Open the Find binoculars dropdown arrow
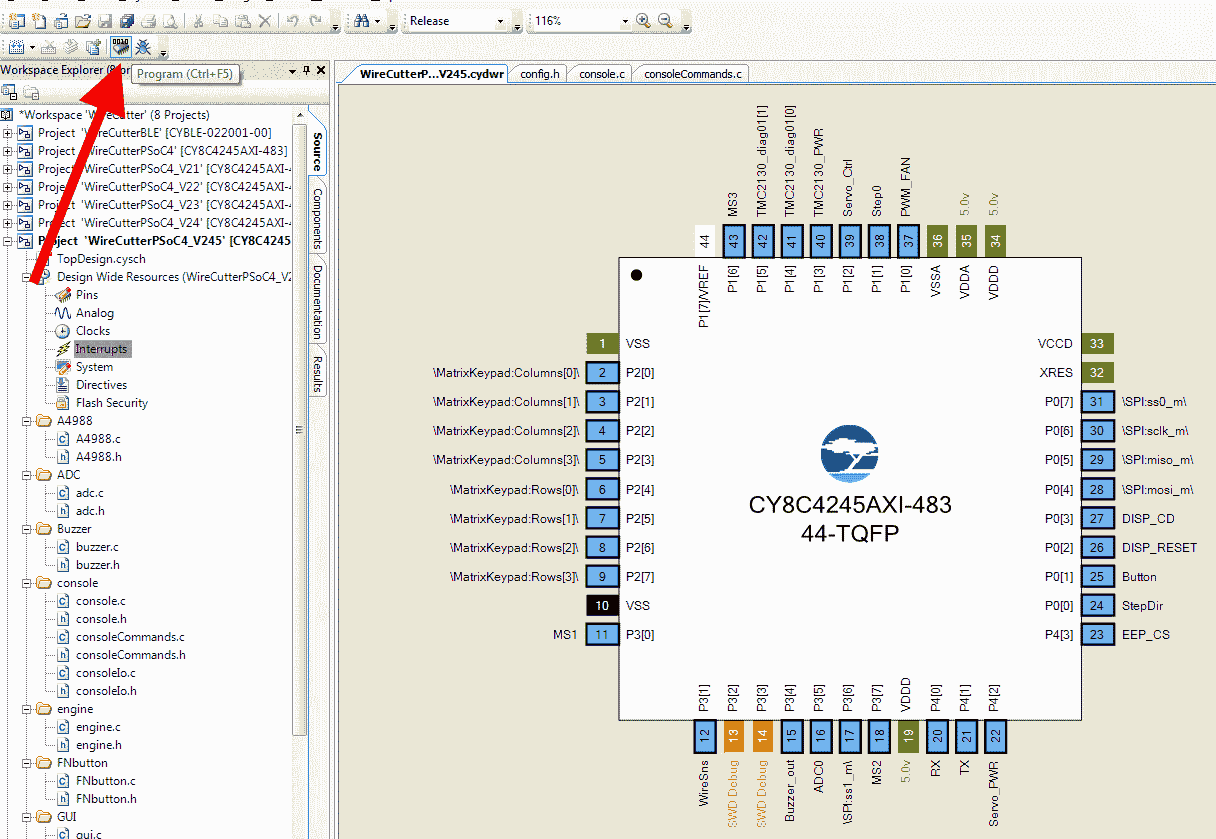Screen dimensions: 1216x839 pos(377,21)
